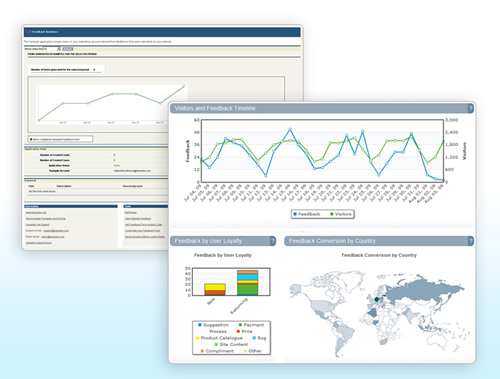
Task: Open help for Feedback by User Loyalty panel
Action: click(273, 241)
